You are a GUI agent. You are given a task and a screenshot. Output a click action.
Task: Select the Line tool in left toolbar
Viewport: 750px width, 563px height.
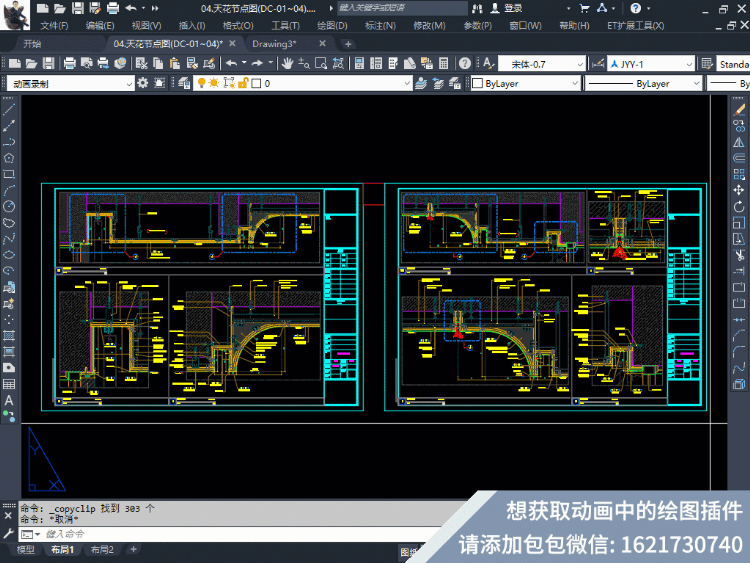coord(9,110)
